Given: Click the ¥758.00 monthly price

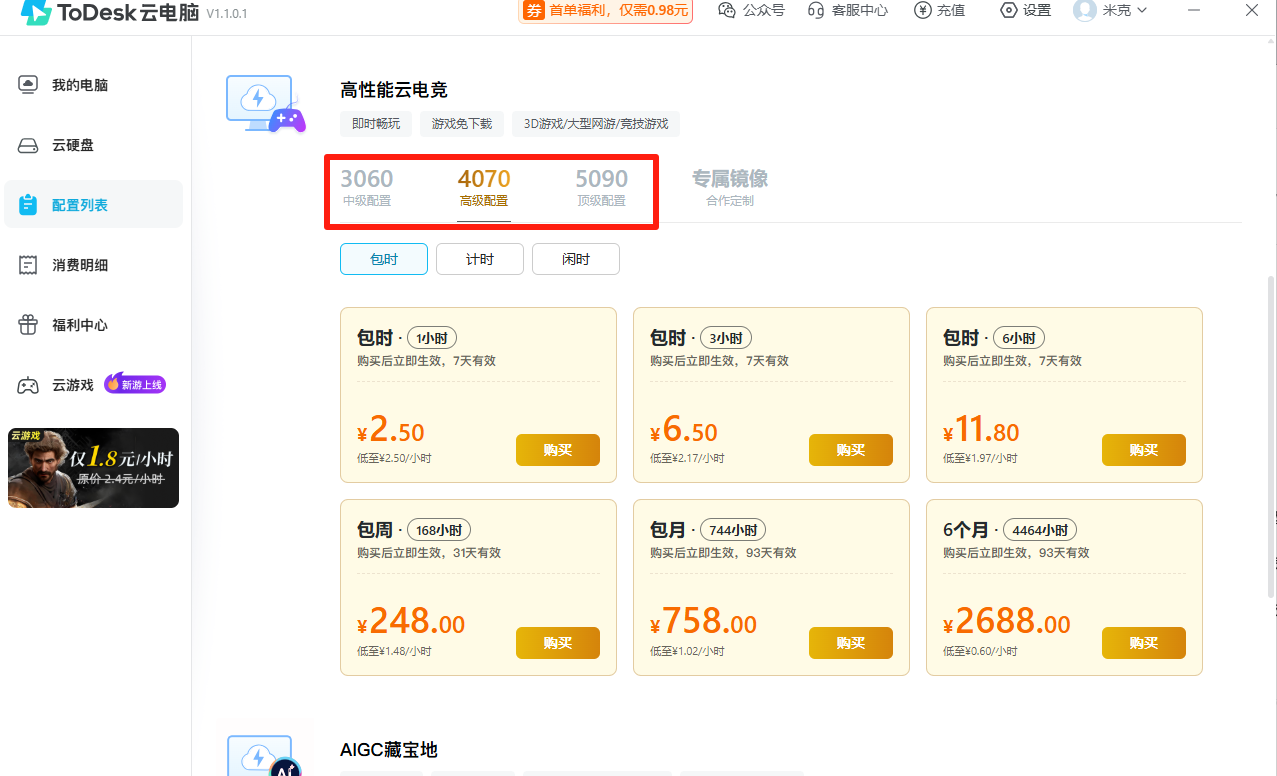Looking at the screenshot, I should [x=704, y=623].
